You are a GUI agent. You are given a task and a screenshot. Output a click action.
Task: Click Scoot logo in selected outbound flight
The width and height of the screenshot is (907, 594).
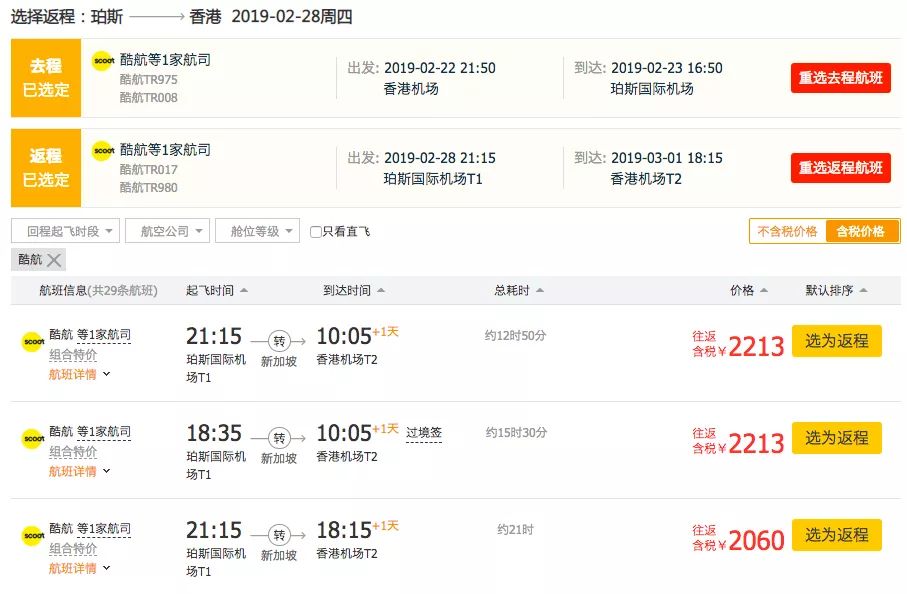coord(104,61)
